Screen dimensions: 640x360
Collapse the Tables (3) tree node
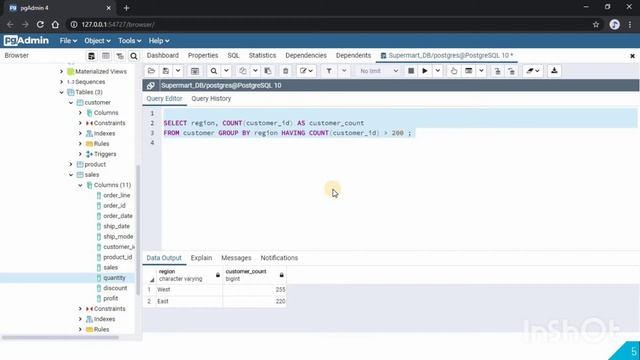(62, 92)
